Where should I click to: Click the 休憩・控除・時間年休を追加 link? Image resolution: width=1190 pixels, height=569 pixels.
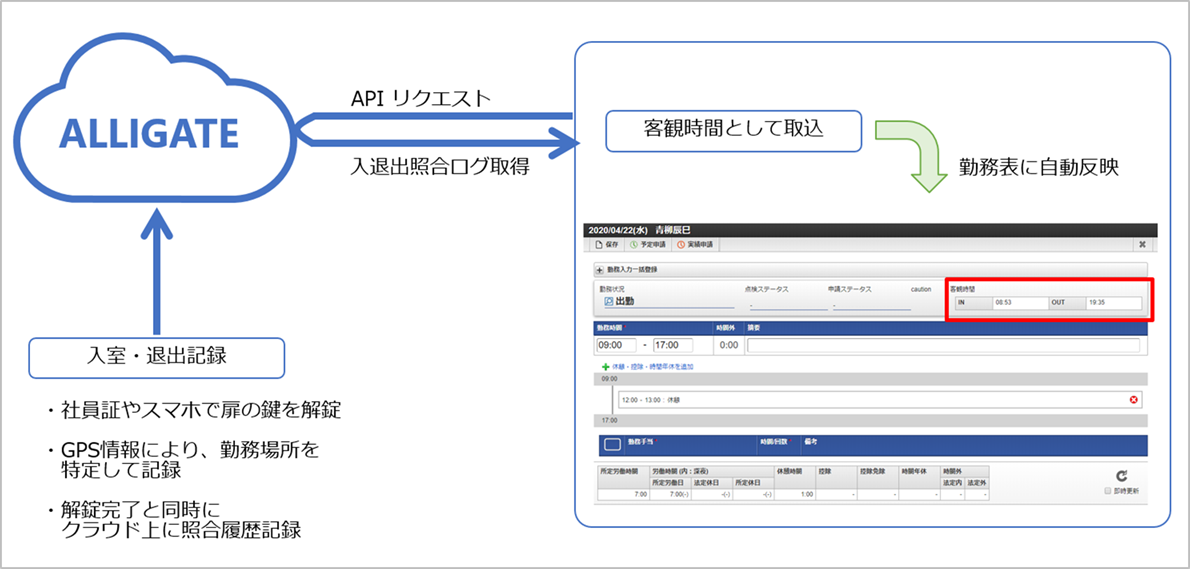653,366
